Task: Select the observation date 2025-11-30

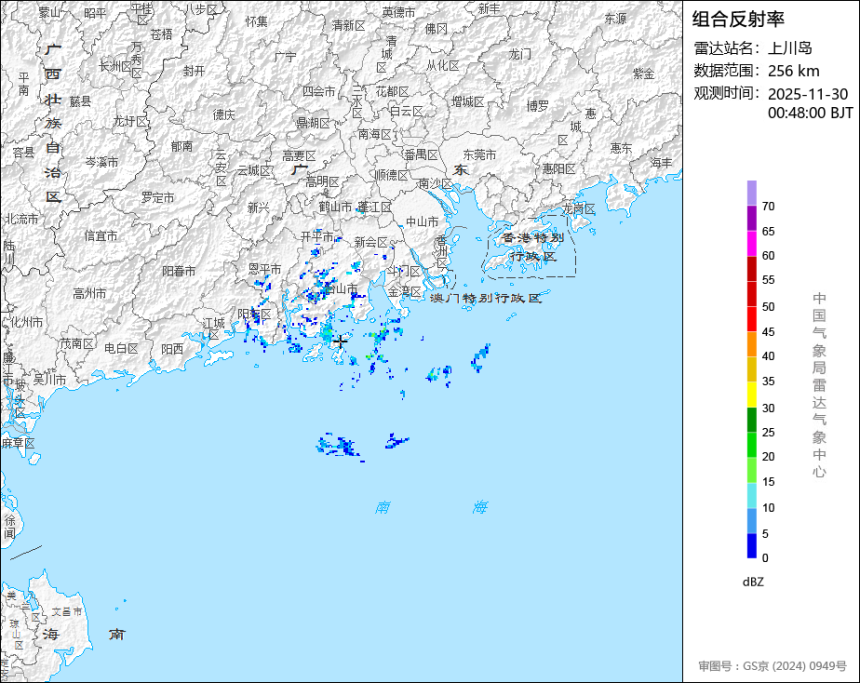Action: click(807, 94)
